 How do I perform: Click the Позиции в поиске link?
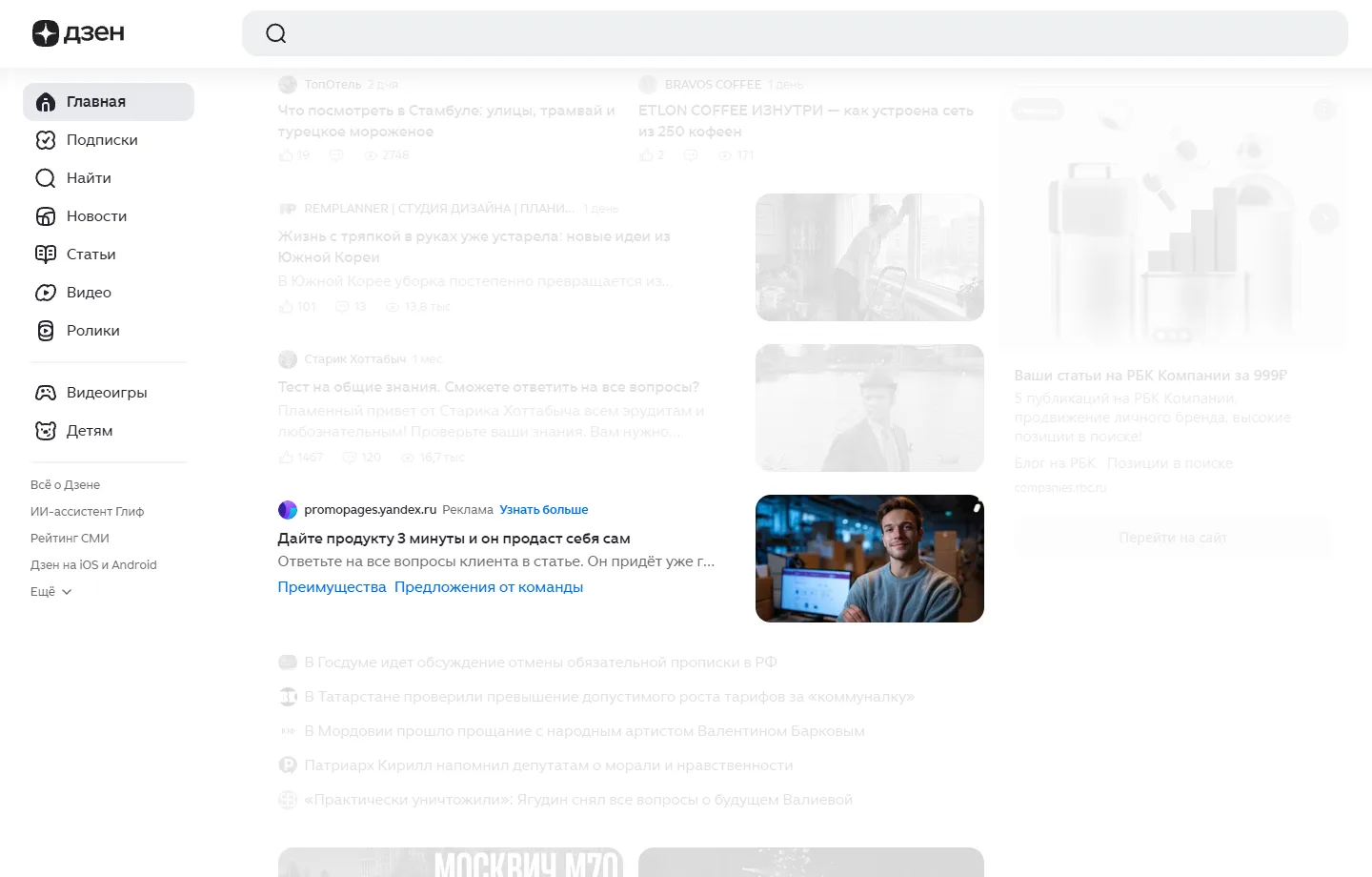(1170, 463)
